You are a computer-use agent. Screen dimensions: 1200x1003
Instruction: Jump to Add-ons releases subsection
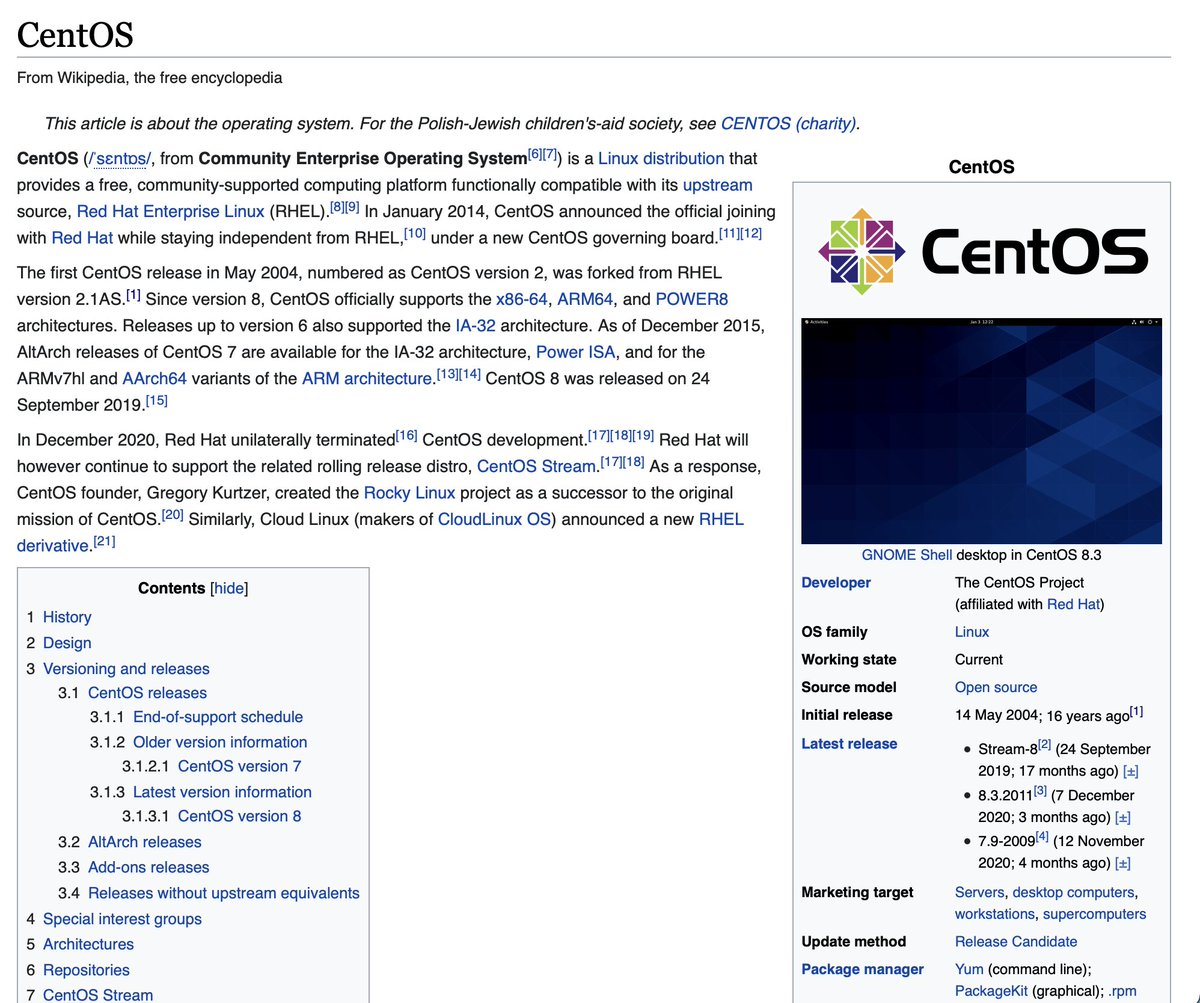point(149,867)
